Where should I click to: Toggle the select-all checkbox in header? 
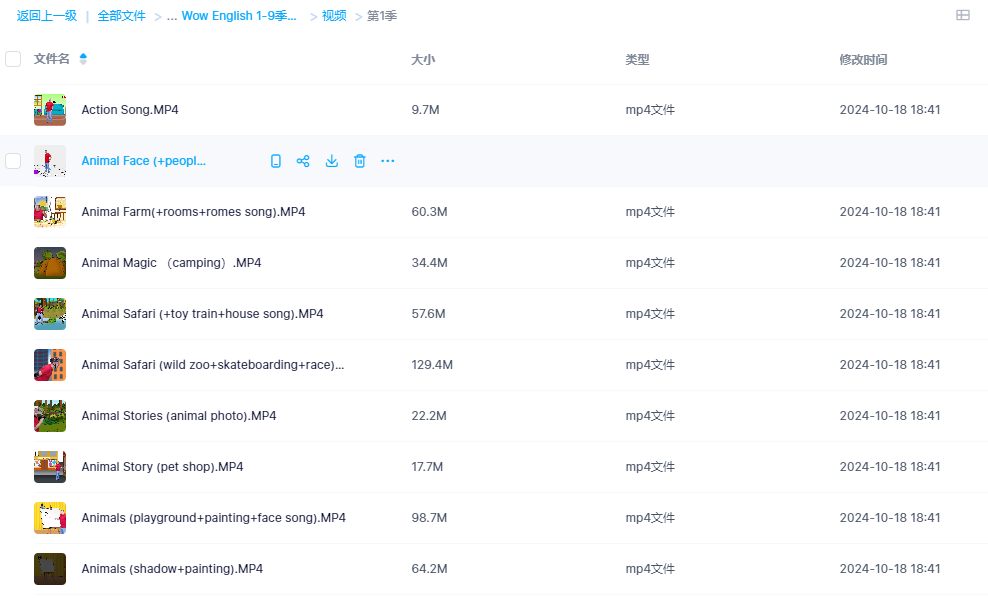coord(13,59)
